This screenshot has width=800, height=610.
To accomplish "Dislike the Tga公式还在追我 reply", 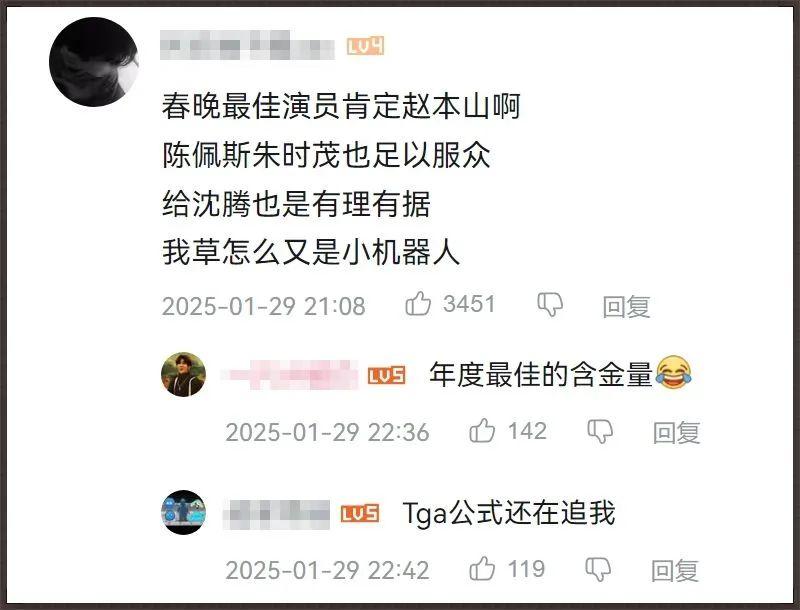I will [598, 569].
